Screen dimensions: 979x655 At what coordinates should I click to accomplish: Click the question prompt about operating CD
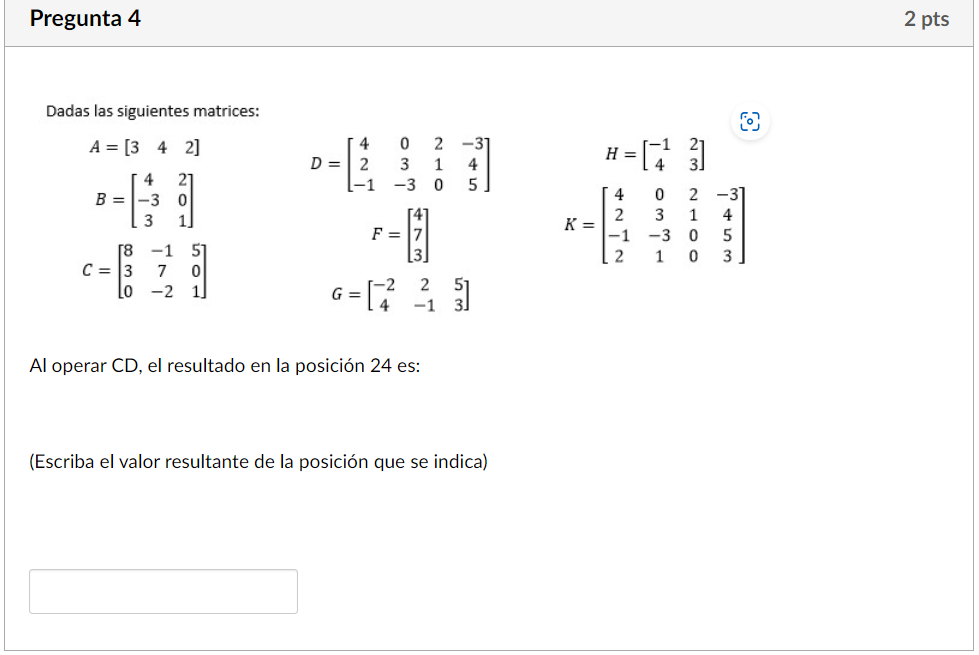222,365
